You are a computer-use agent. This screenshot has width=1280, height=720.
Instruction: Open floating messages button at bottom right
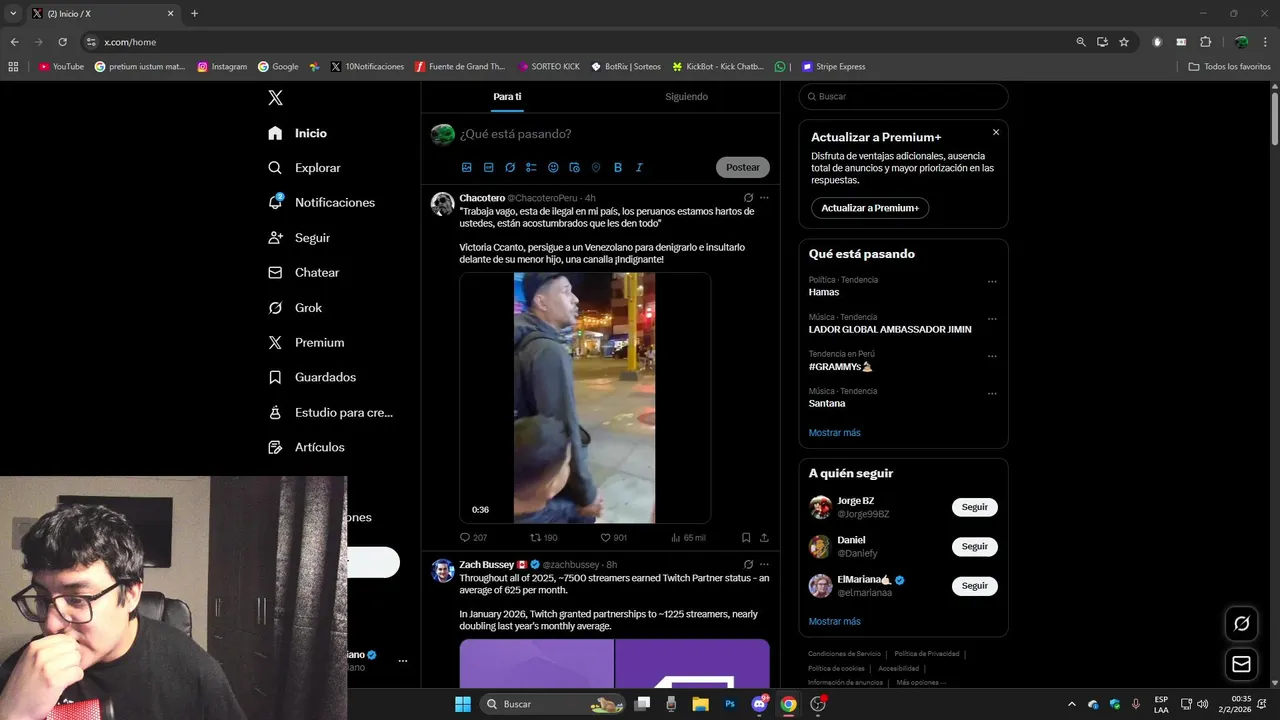(1242, 664)
